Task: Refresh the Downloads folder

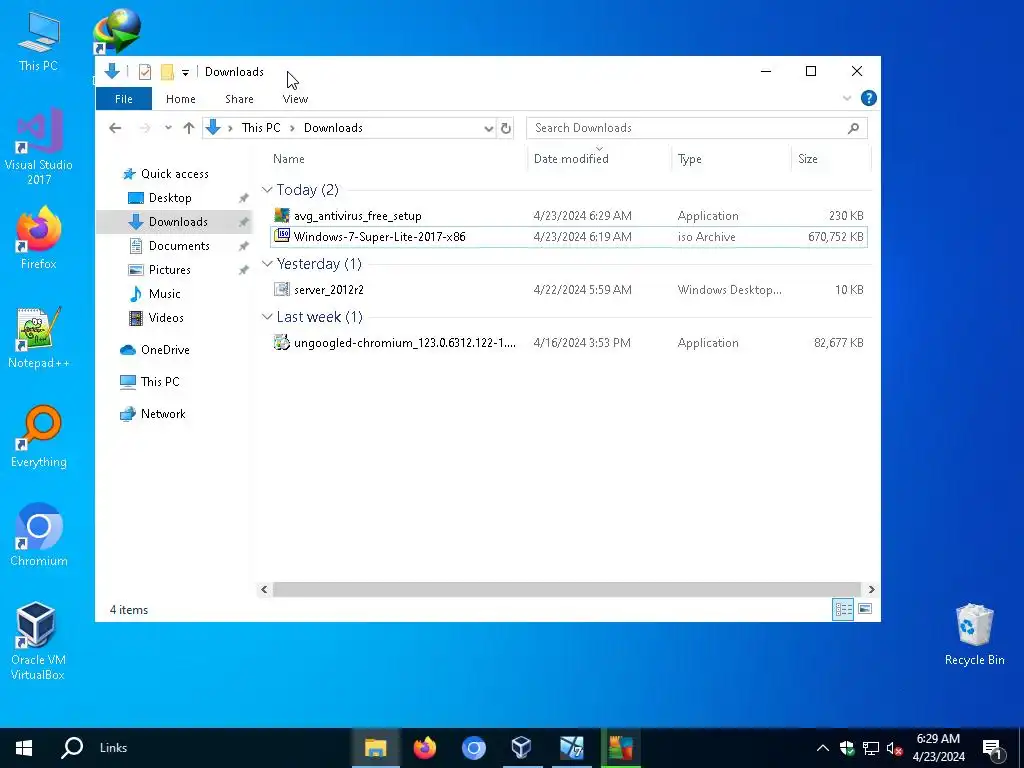Action: (x=505, y=129)
